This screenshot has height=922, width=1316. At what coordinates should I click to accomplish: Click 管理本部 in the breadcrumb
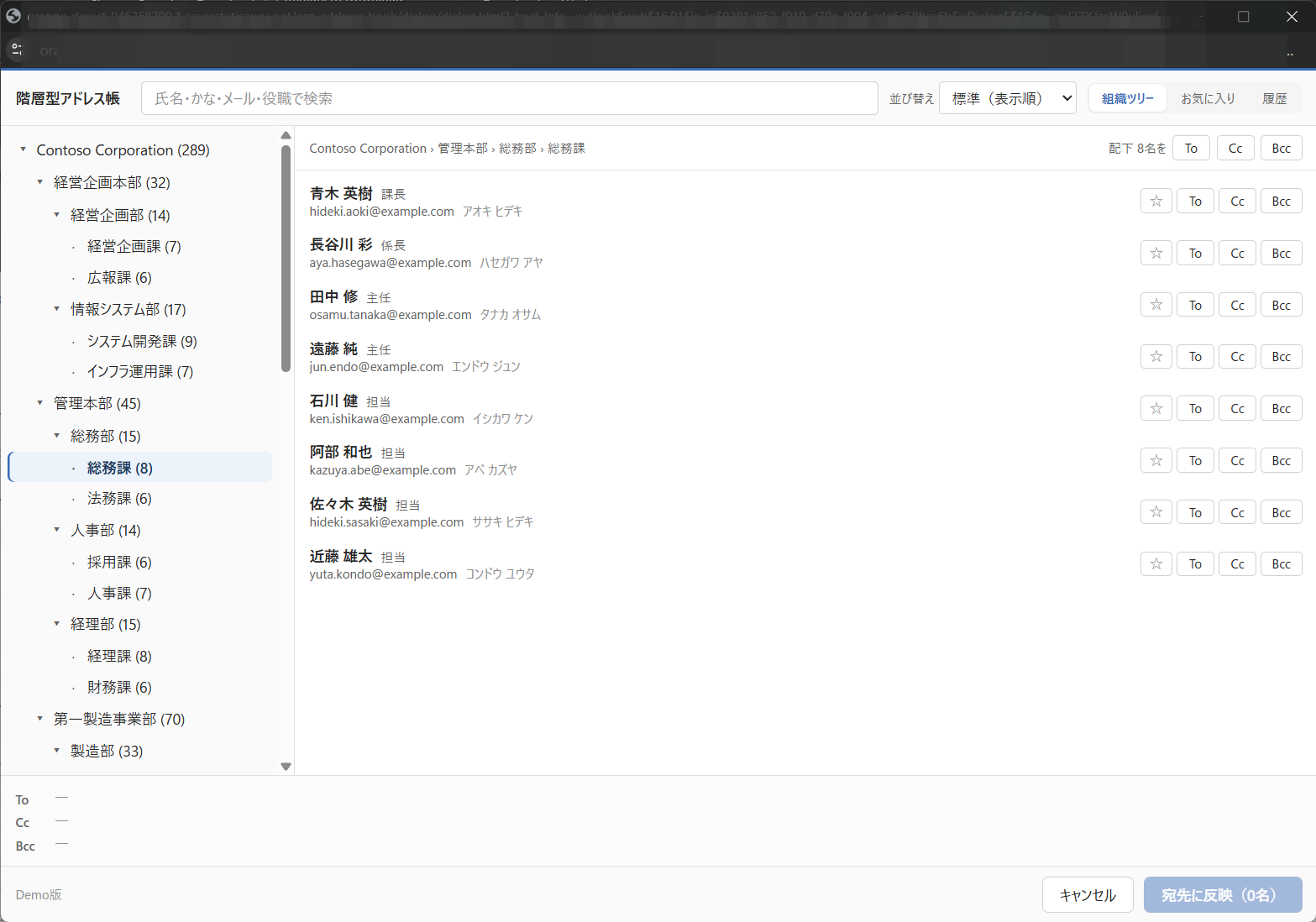coord(463,148)
